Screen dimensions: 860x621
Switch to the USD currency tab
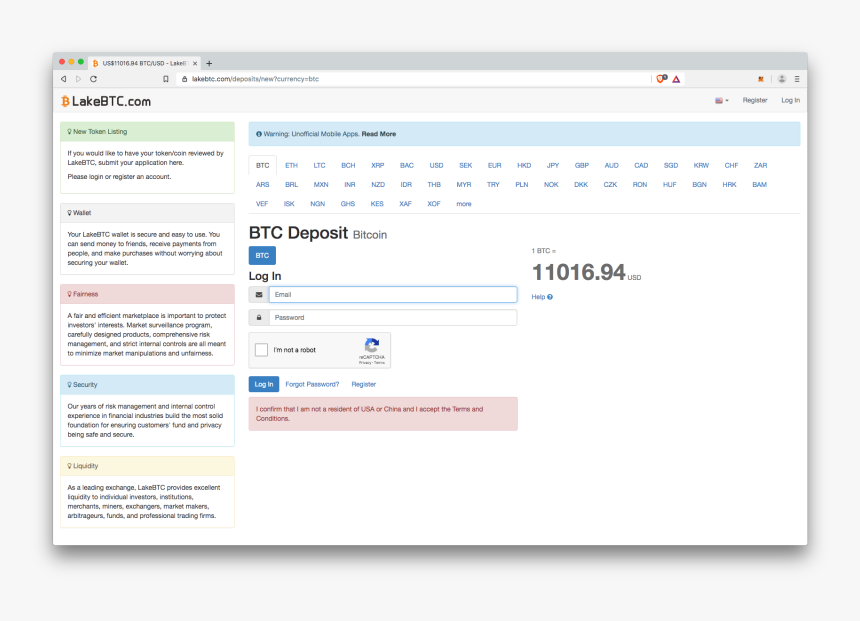click(x=436, y=166)
